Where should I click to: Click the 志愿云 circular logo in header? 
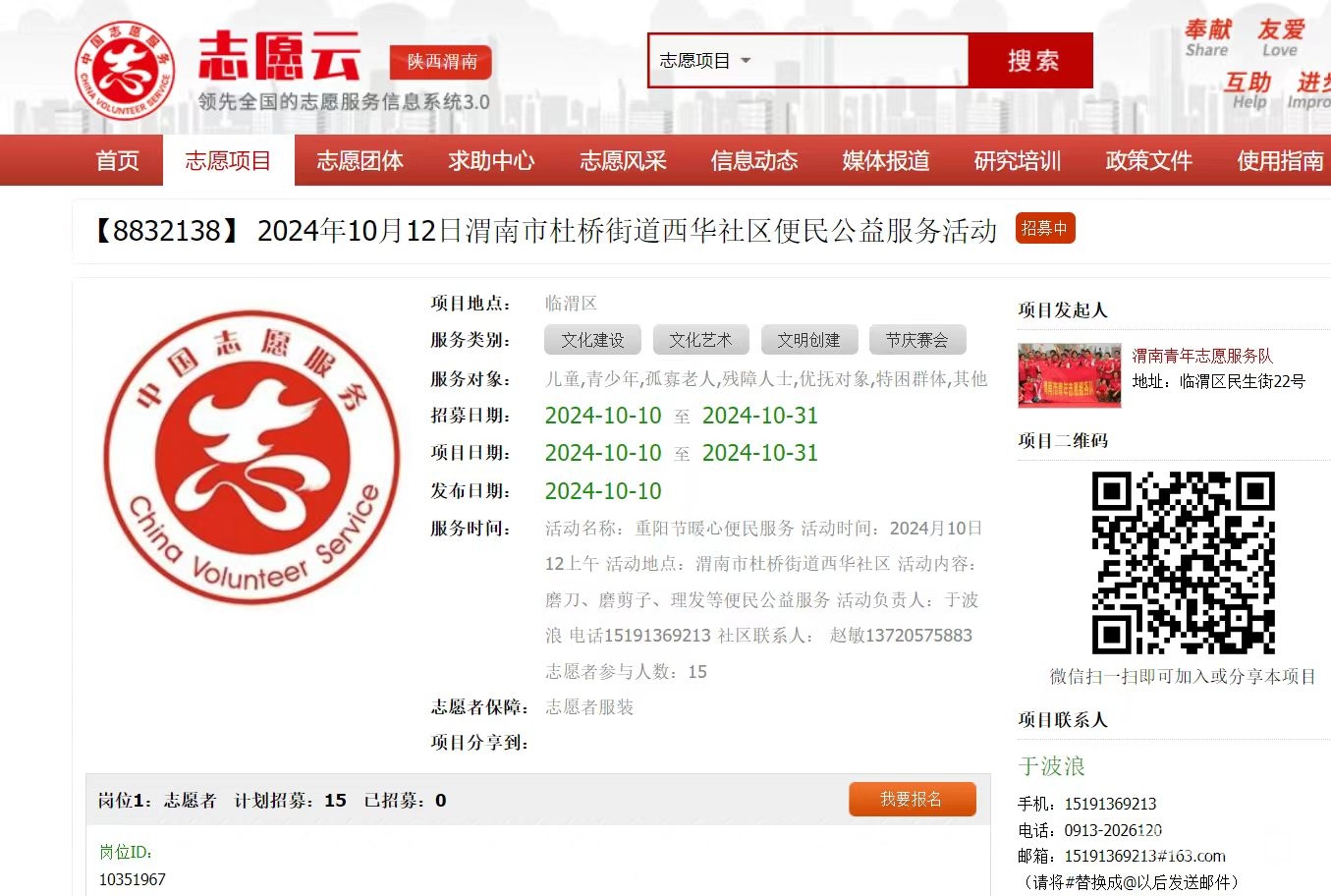coord(125,72)
